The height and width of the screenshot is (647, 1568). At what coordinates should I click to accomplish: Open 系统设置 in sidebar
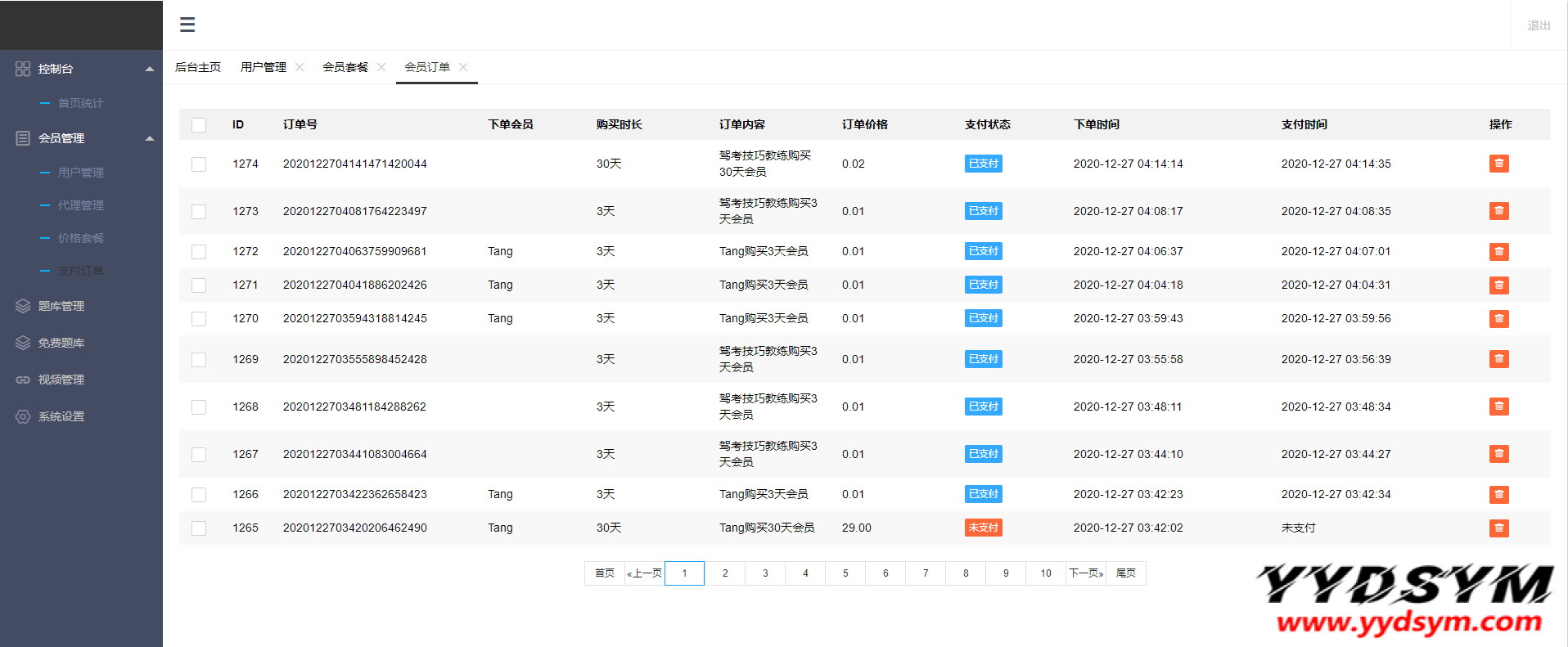point(61,416)
